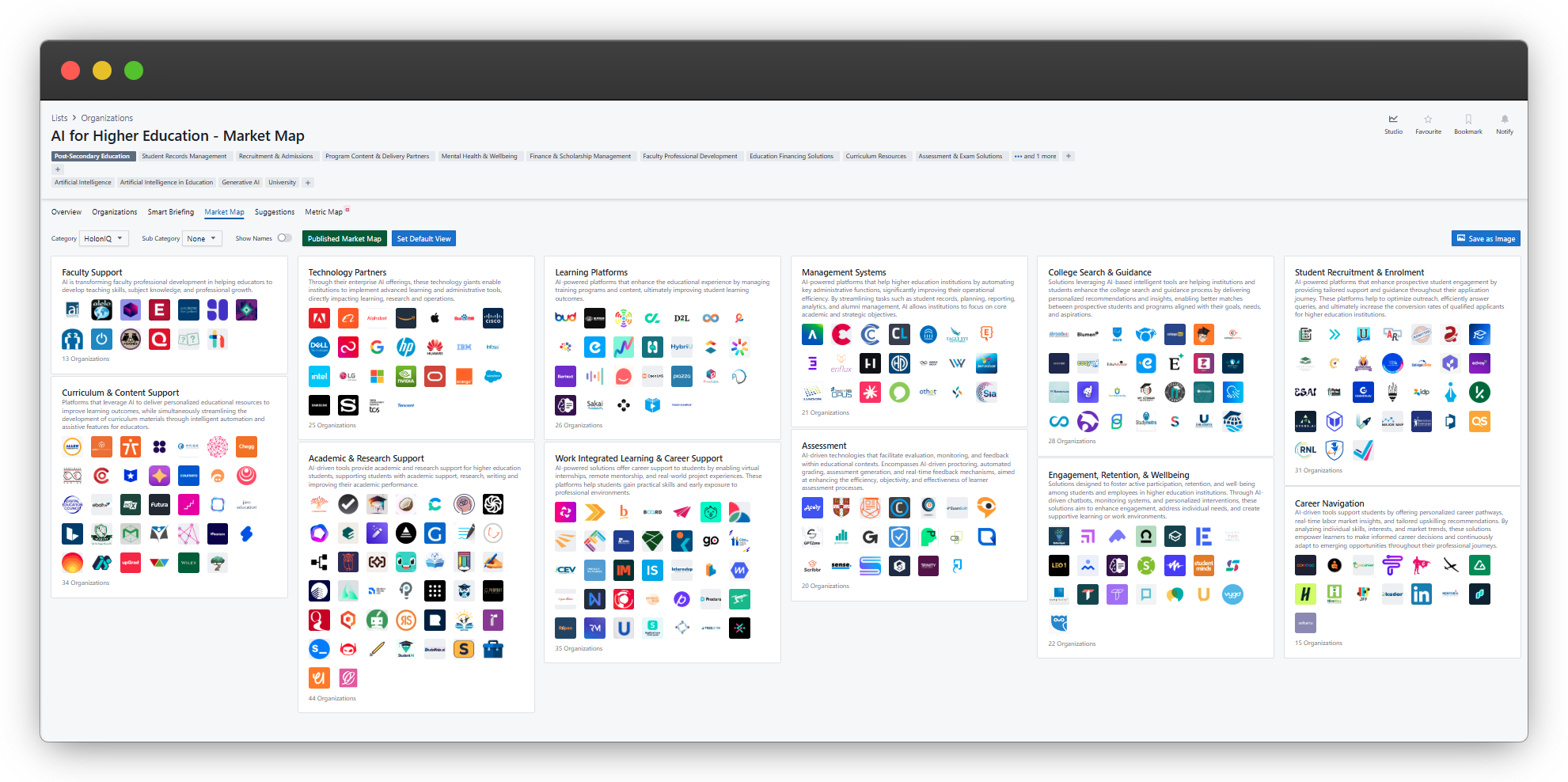The width and height of the screenshot is (1568, 782).
Task: Click the Academic & Research Support heading
Action: [366, 458]
